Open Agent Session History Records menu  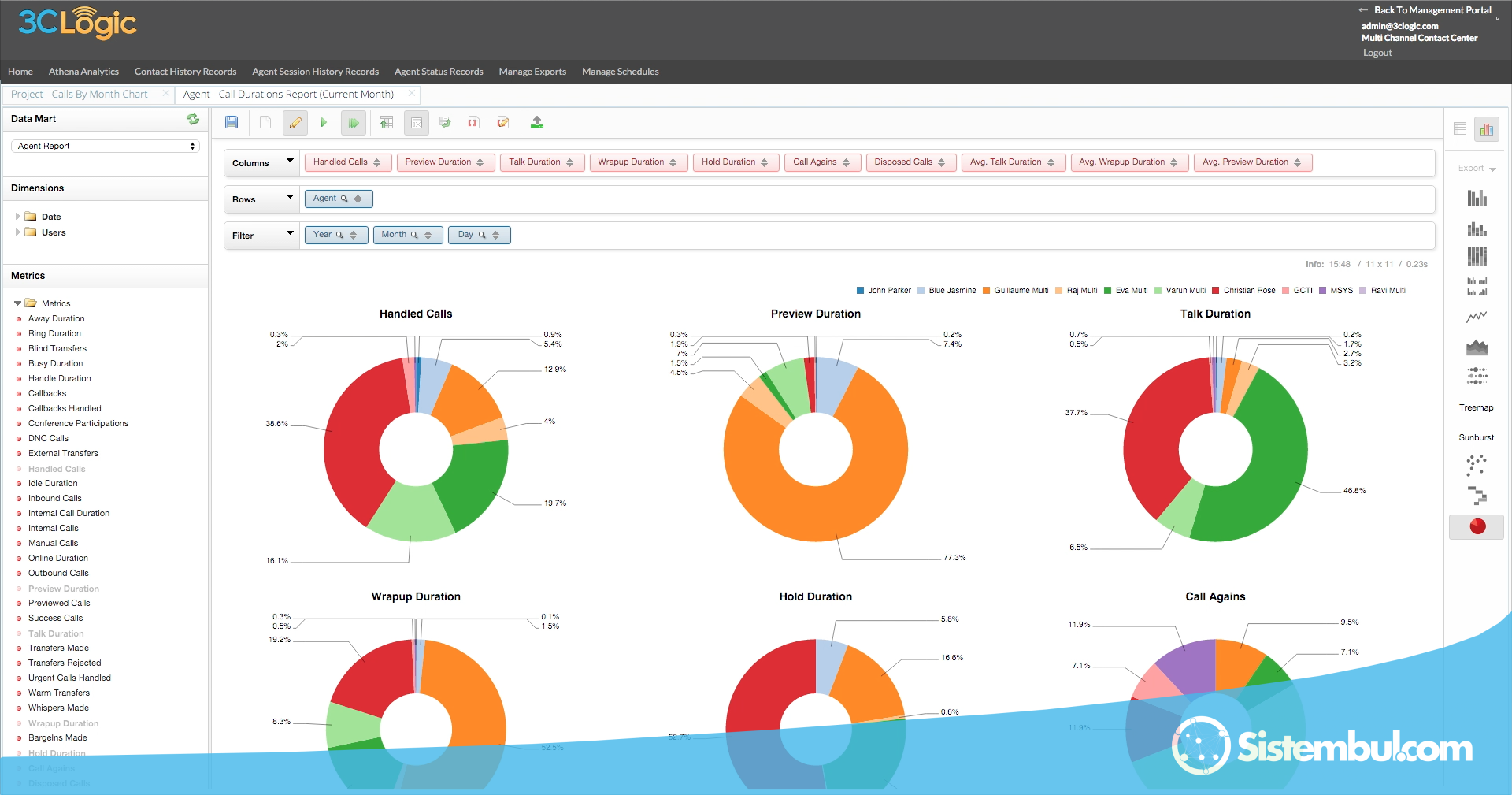pos(315,72)
